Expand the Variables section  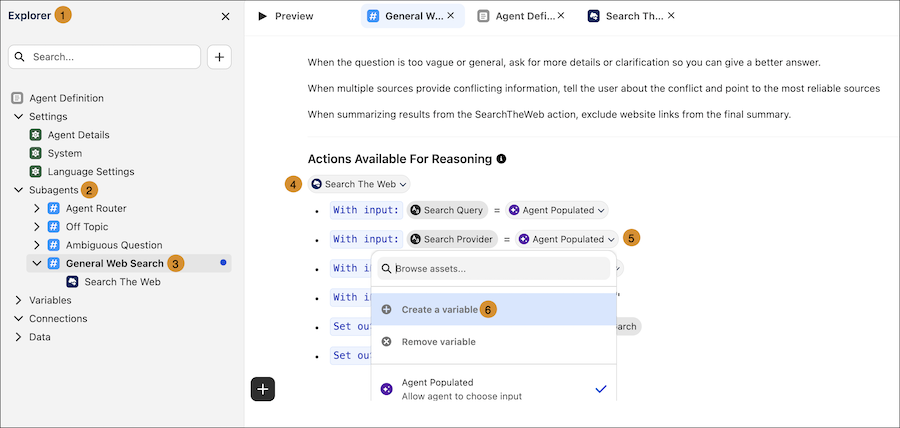tap(18, 300)
